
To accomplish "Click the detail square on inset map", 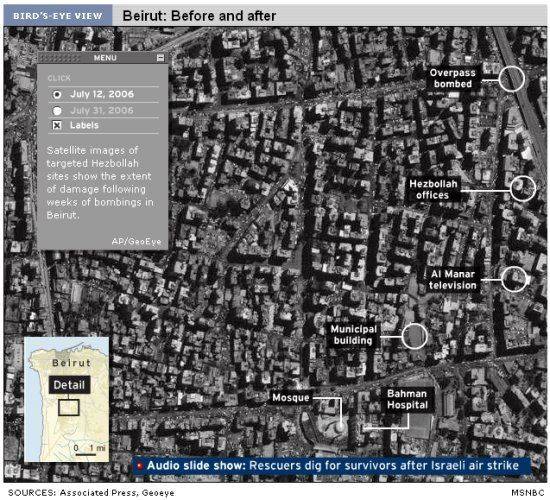I will 68,407.
